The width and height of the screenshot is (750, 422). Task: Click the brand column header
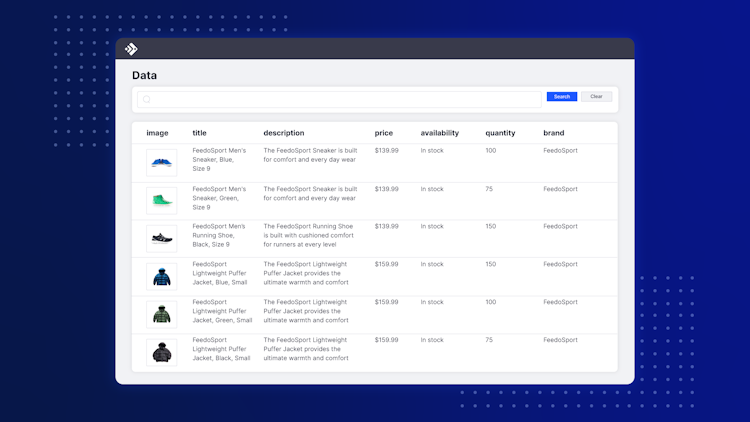(553, 133)
